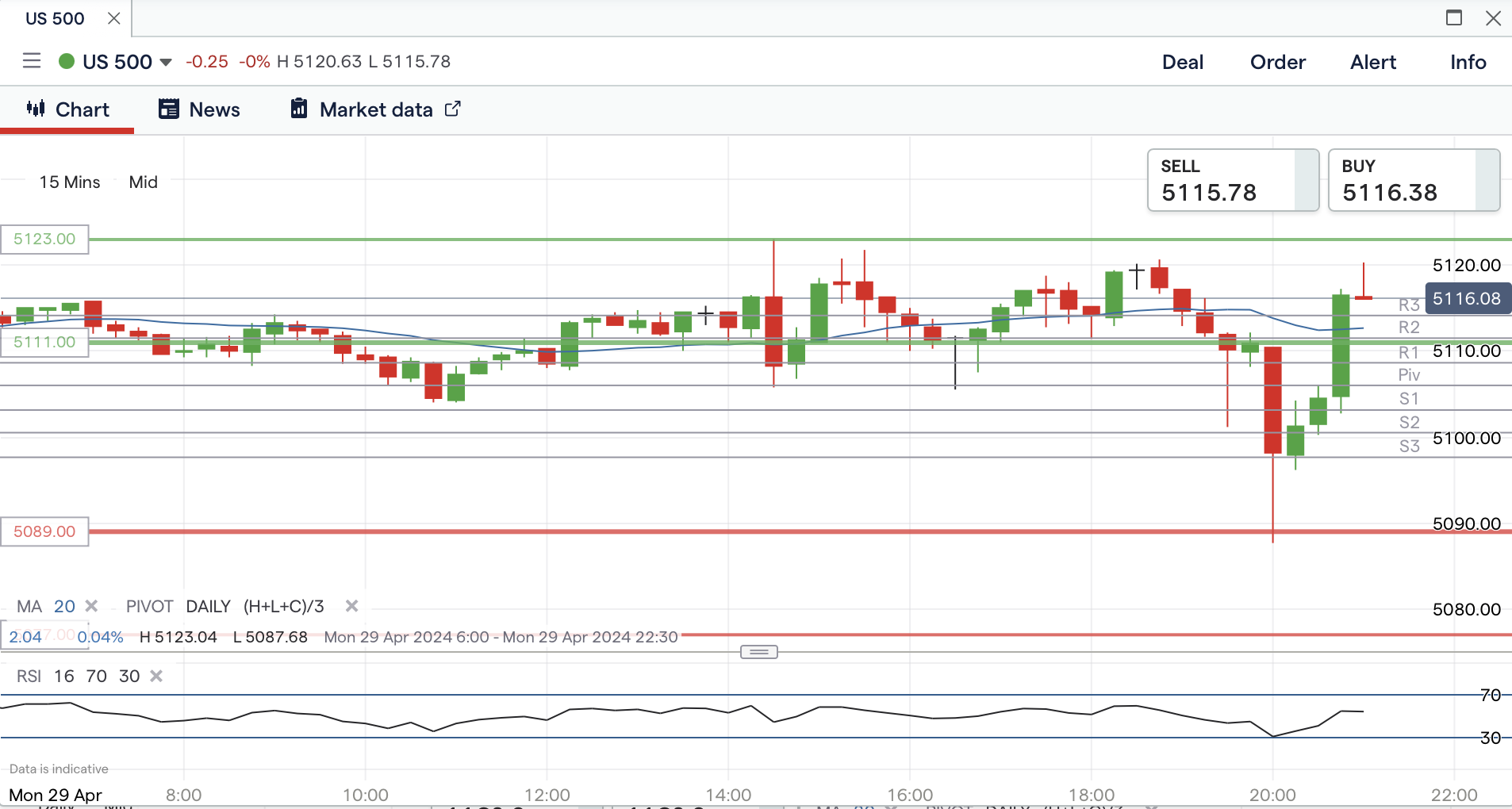
Task: Click the S1 pivot level label
Action: (1409, 398)
